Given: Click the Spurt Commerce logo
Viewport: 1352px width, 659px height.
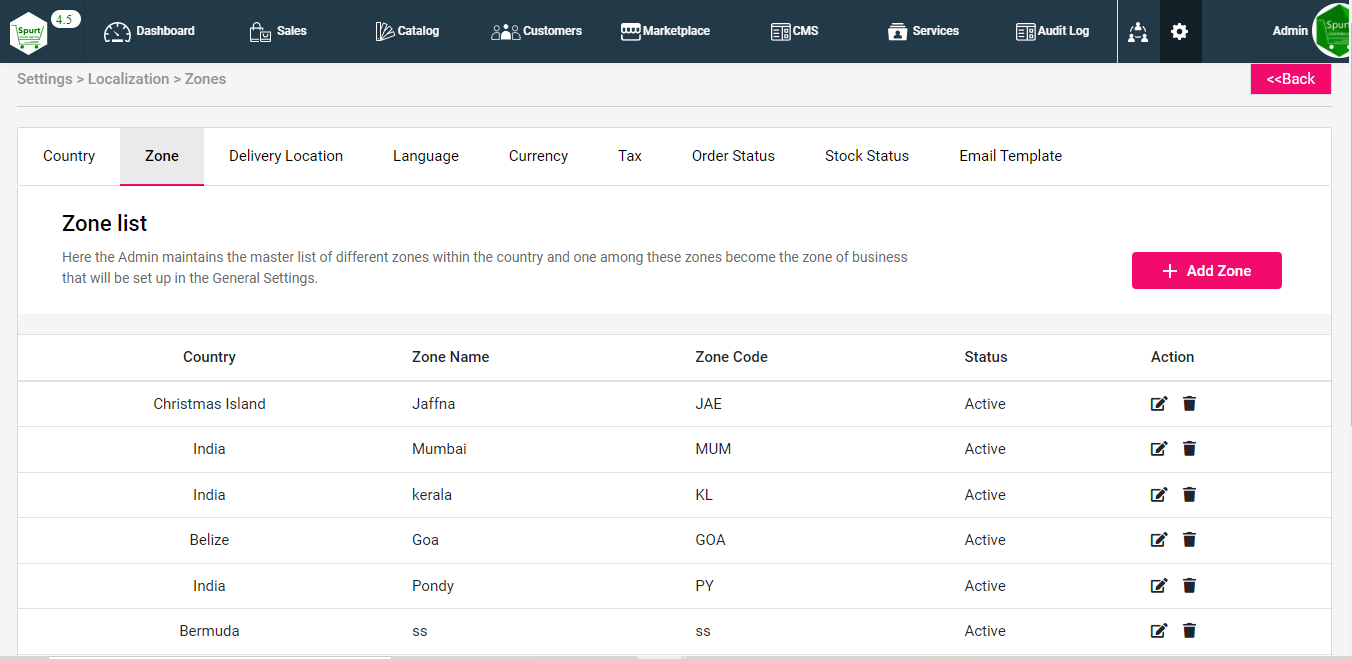Looking at the screenshot, I should [28, 32].
